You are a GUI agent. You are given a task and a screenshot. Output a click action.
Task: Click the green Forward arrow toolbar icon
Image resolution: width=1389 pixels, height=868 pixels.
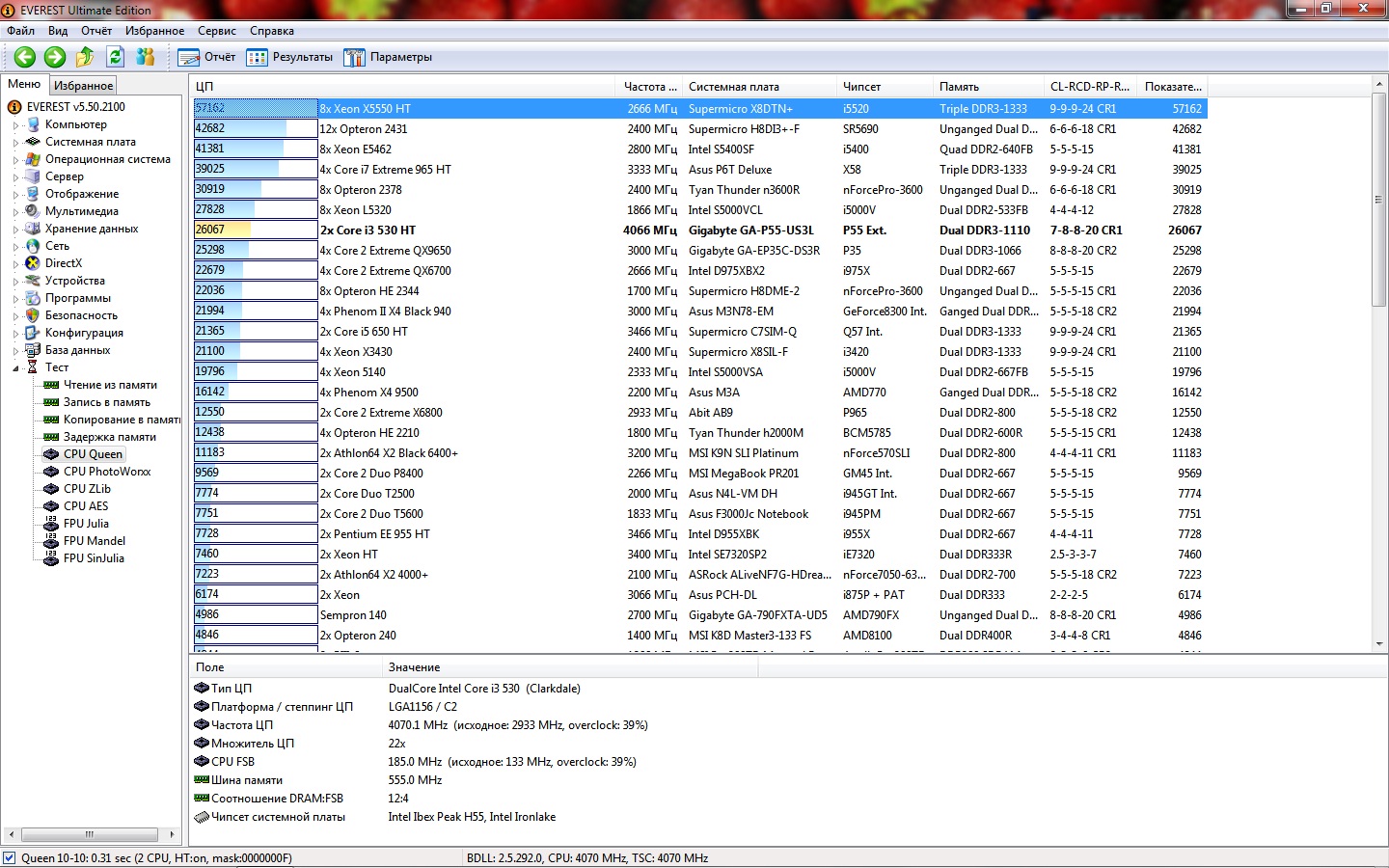(x=55, y=57)
